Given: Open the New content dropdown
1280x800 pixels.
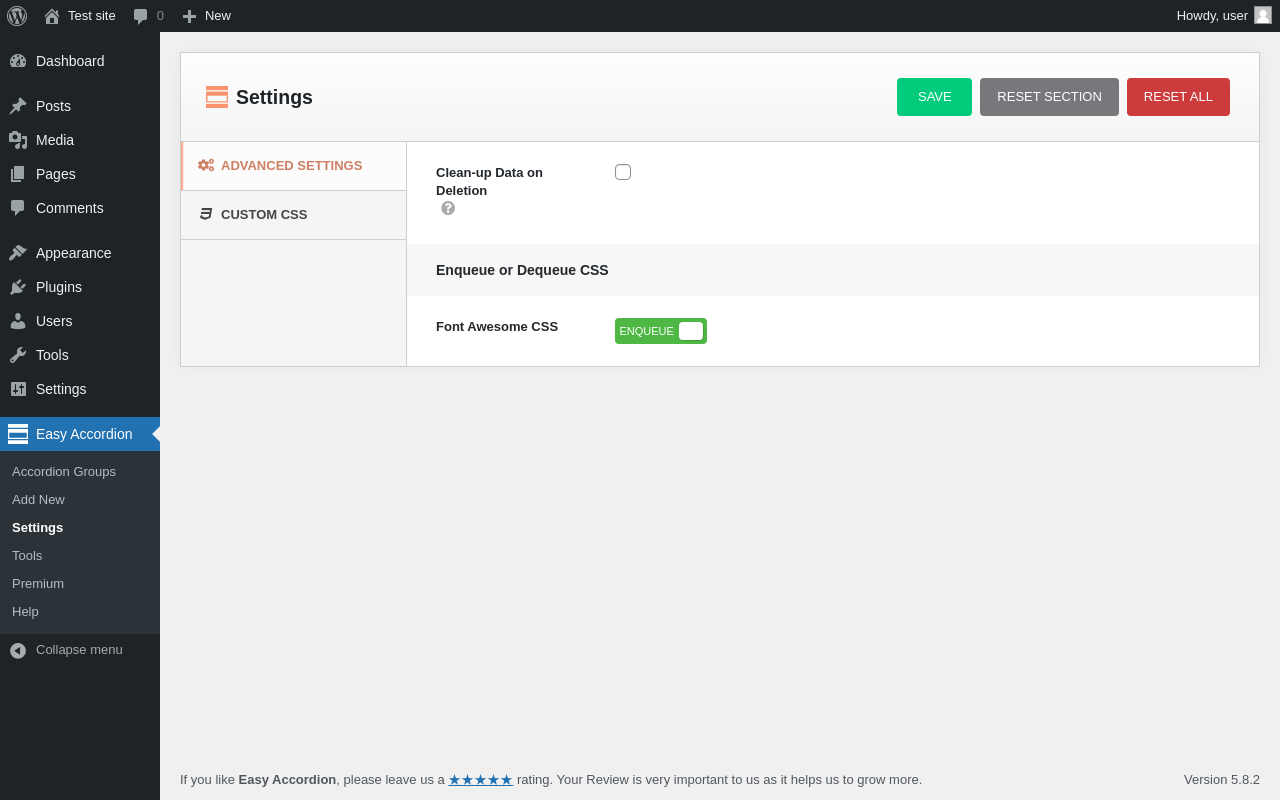Looking at the screenshot, I should pyautogui.click(x=207, y=16).
